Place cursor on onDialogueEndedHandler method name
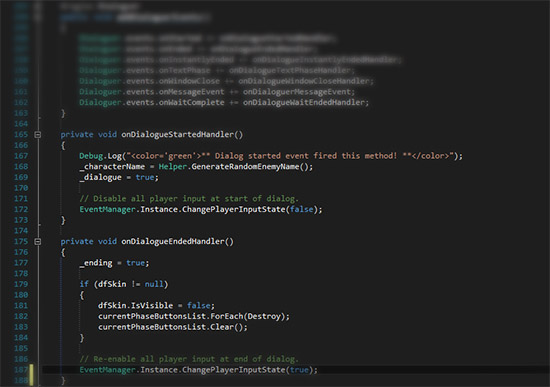The image size is (550, 387). coord(173,242)
